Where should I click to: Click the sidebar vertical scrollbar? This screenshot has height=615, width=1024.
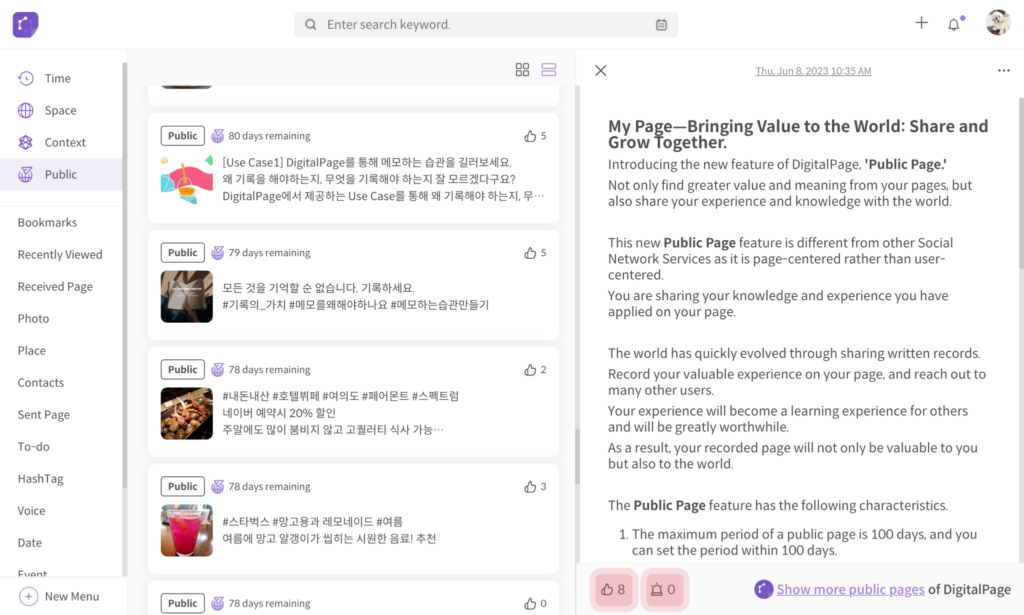[124, 274]
